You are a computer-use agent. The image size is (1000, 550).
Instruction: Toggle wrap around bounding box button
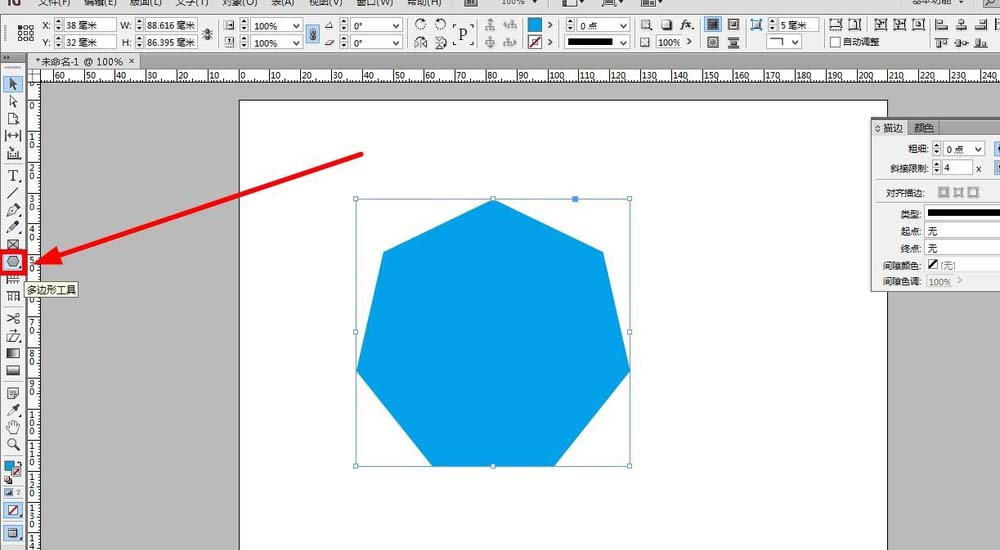point(733,25)
